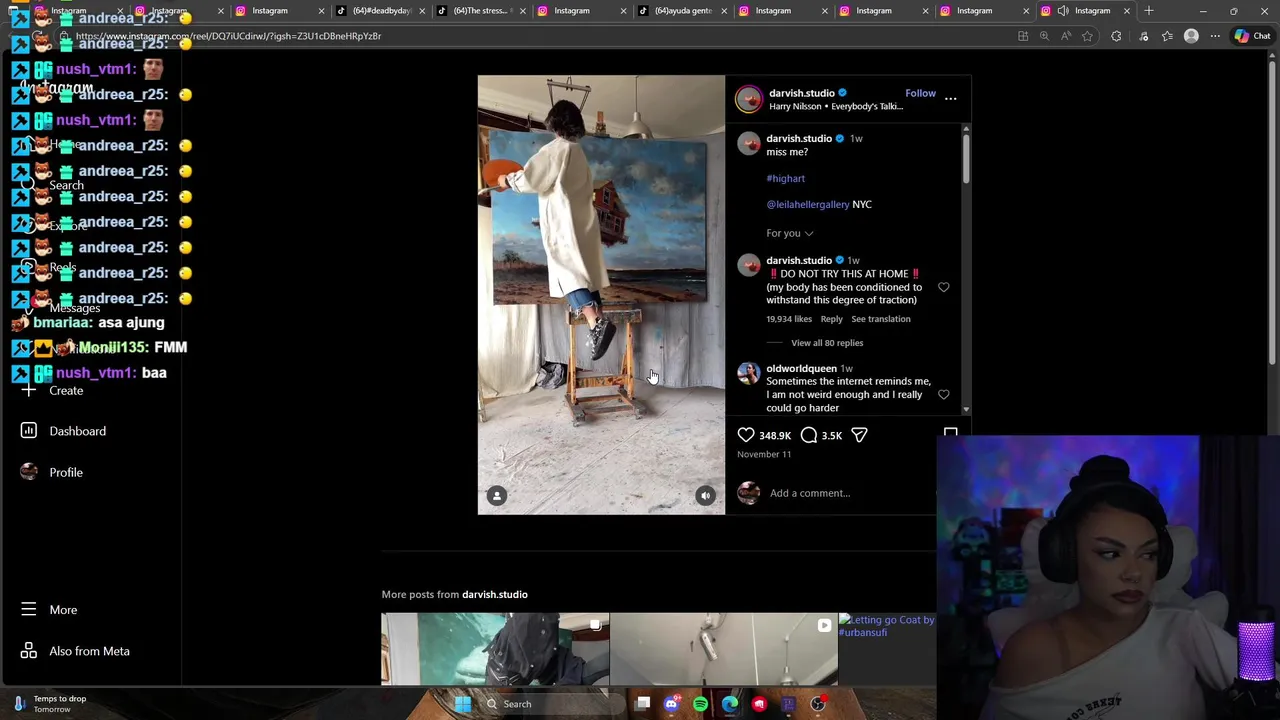
Task: Click the Add a comment field
Action: pyautogui.click(x=850, y=493)
